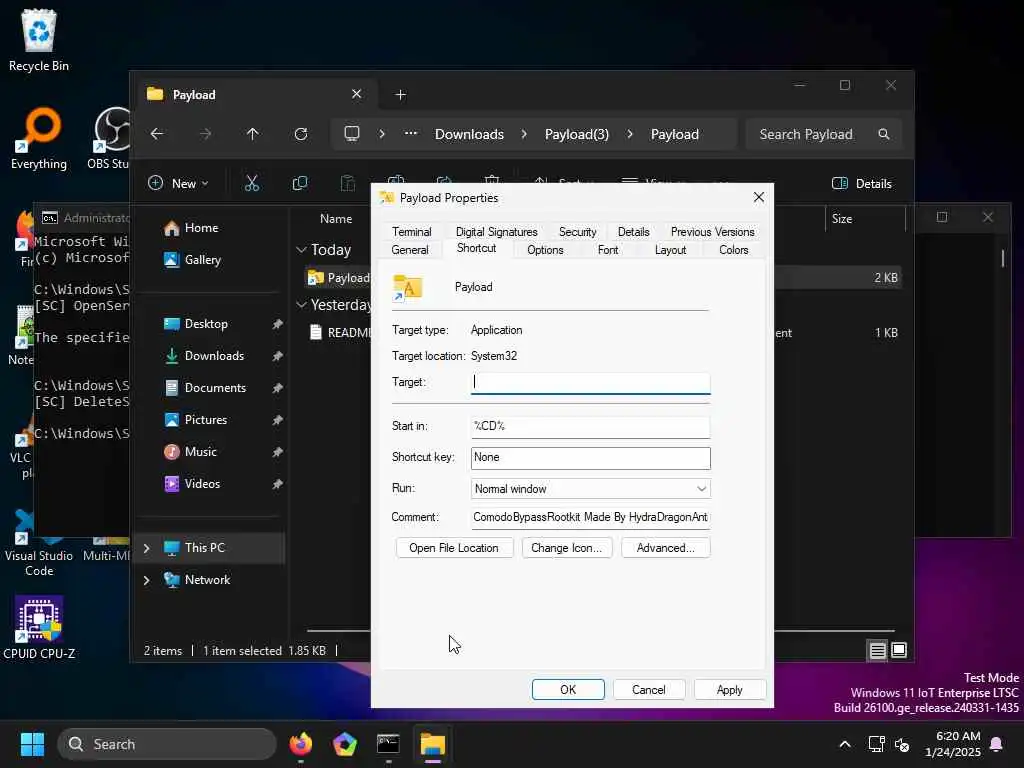Show hidden system tray icons chevron
The width and height of the screenshot is (1024, 768).
click(x=844, y=744)
